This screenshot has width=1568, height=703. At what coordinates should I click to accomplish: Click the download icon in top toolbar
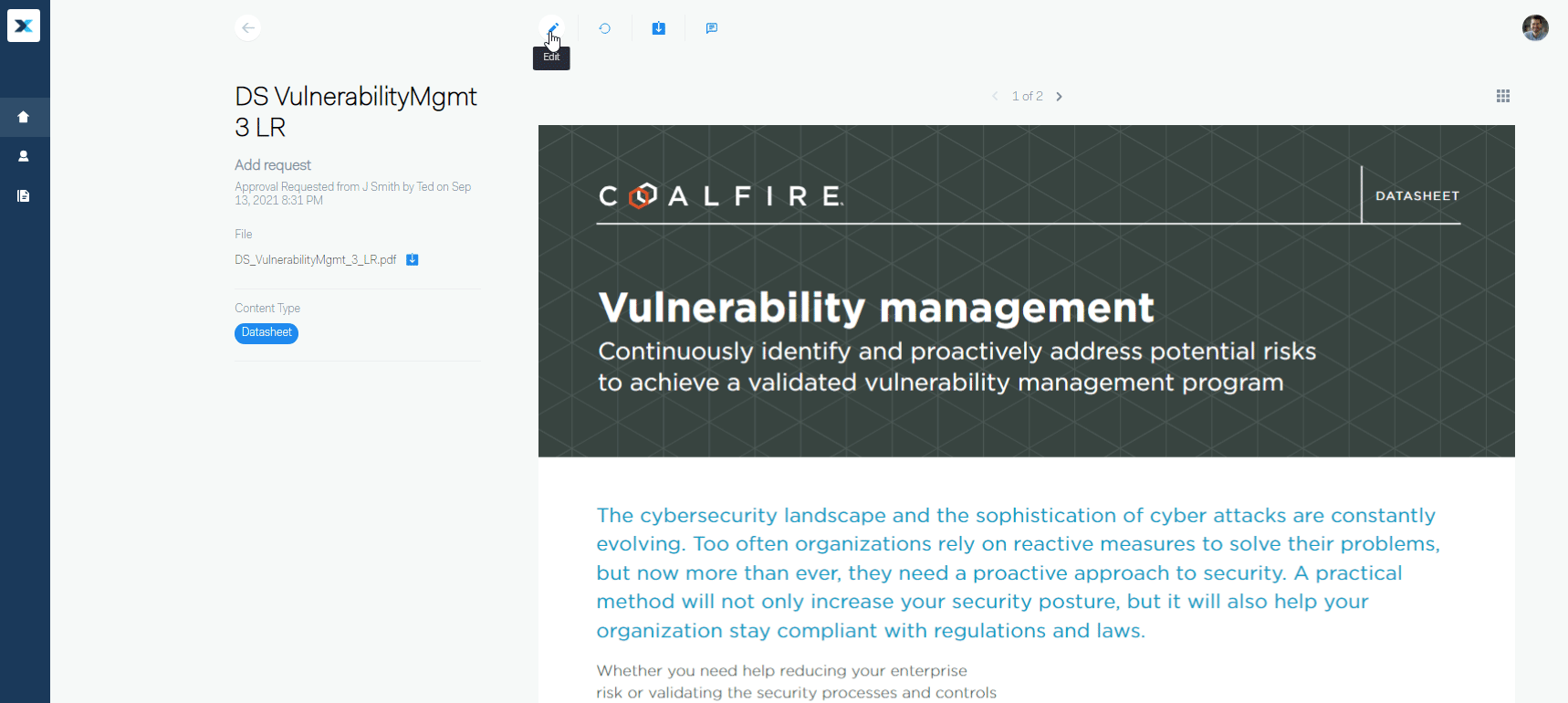658,28
